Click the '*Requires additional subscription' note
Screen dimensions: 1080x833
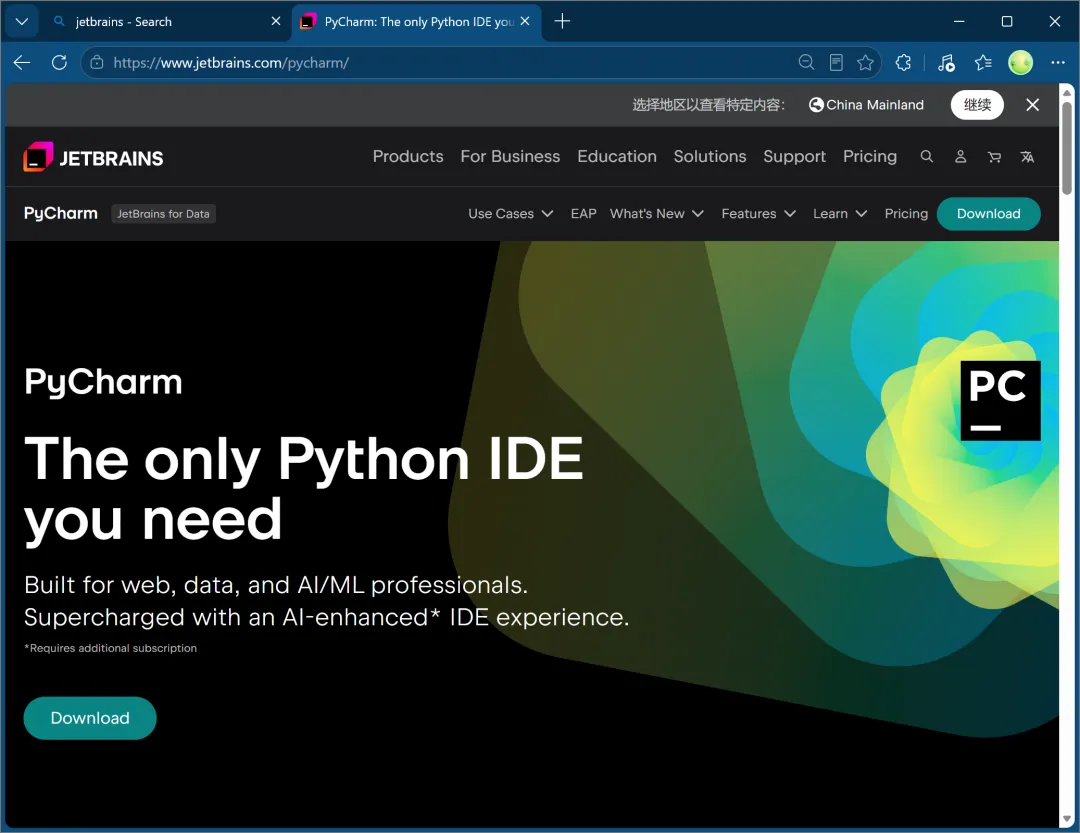click(x=111, y=648)
